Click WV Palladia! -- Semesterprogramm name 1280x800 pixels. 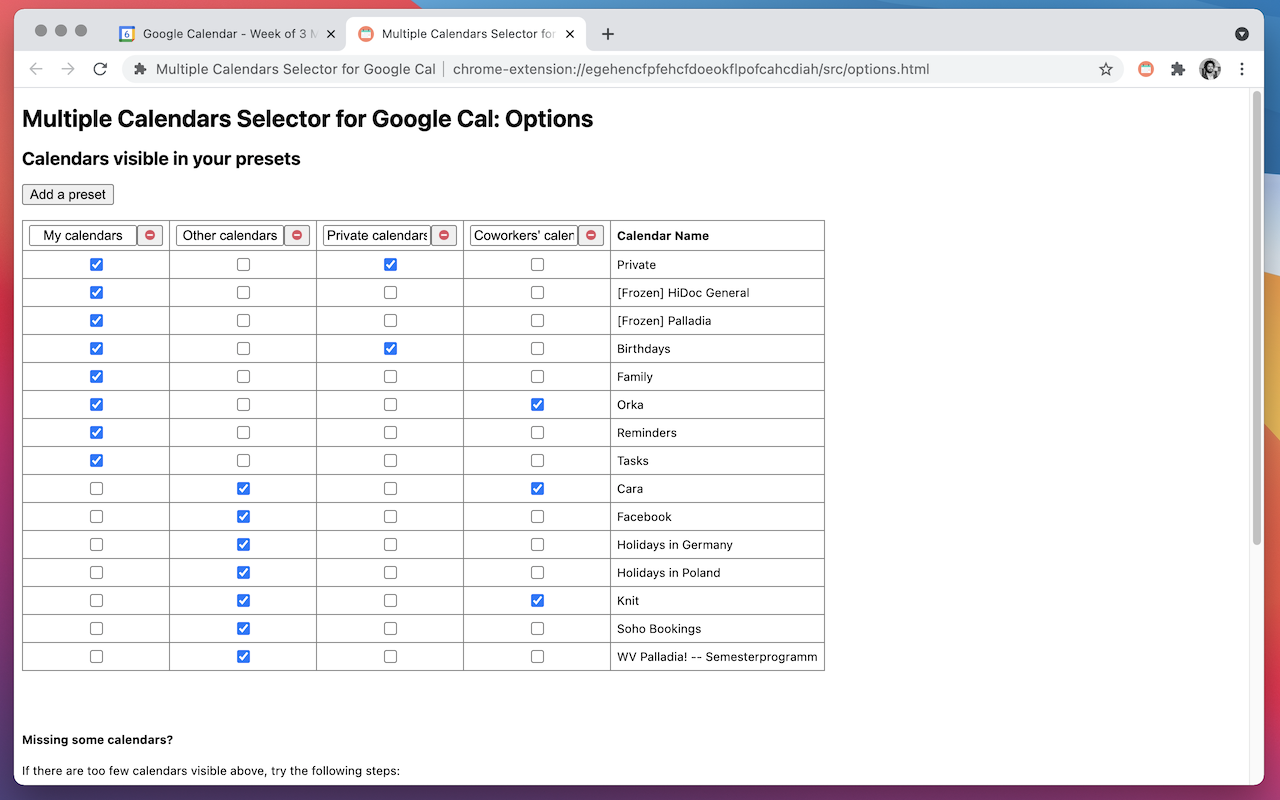coord(717,657)
